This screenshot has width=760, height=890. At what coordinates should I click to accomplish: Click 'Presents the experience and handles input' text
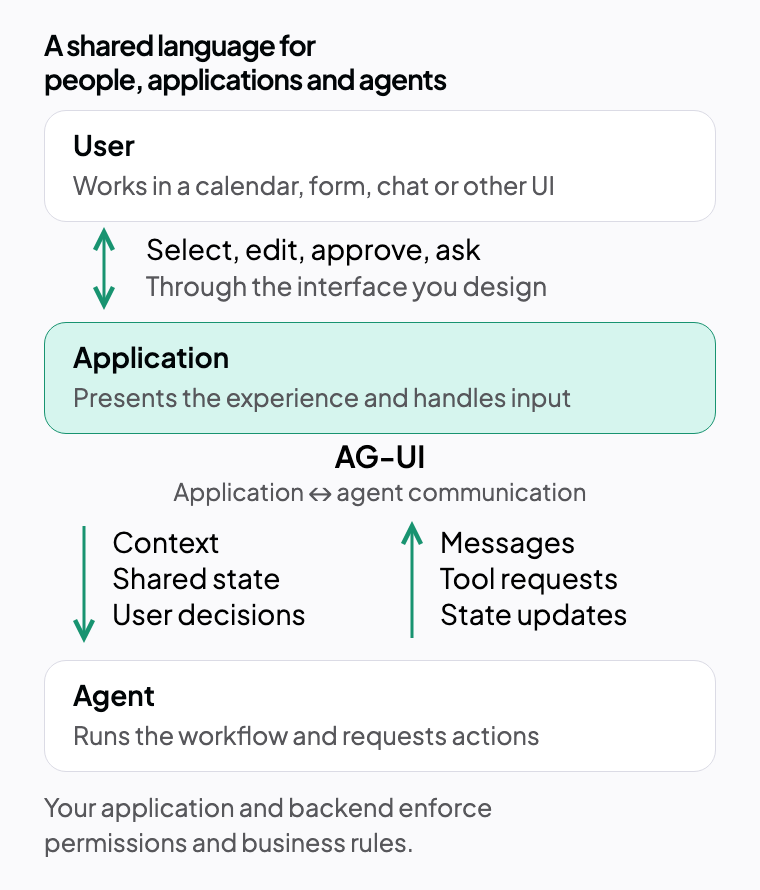[x=322, y=398]
